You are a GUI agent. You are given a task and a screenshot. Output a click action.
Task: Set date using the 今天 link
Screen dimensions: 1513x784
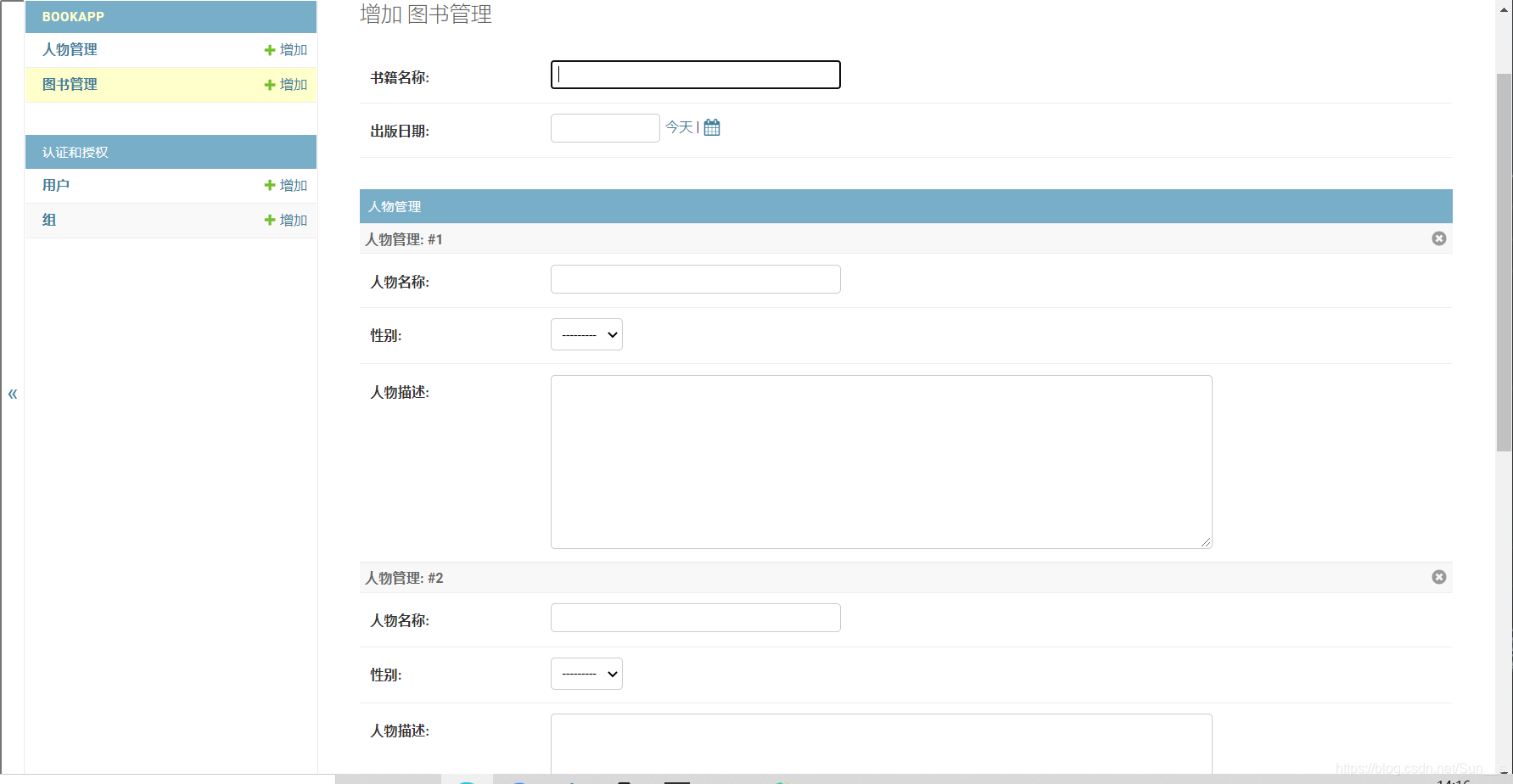[x=679, y=127]
